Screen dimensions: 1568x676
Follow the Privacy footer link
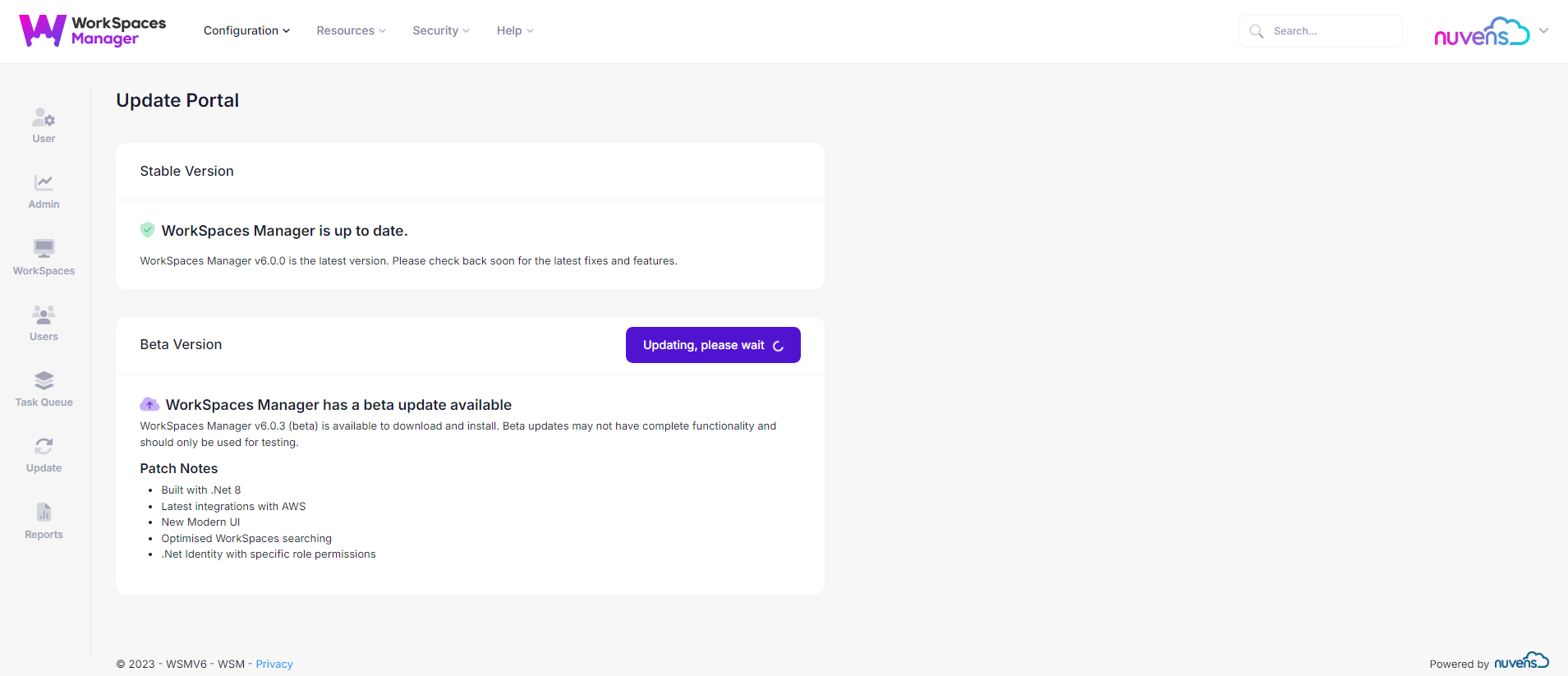(x=274, y=664)
